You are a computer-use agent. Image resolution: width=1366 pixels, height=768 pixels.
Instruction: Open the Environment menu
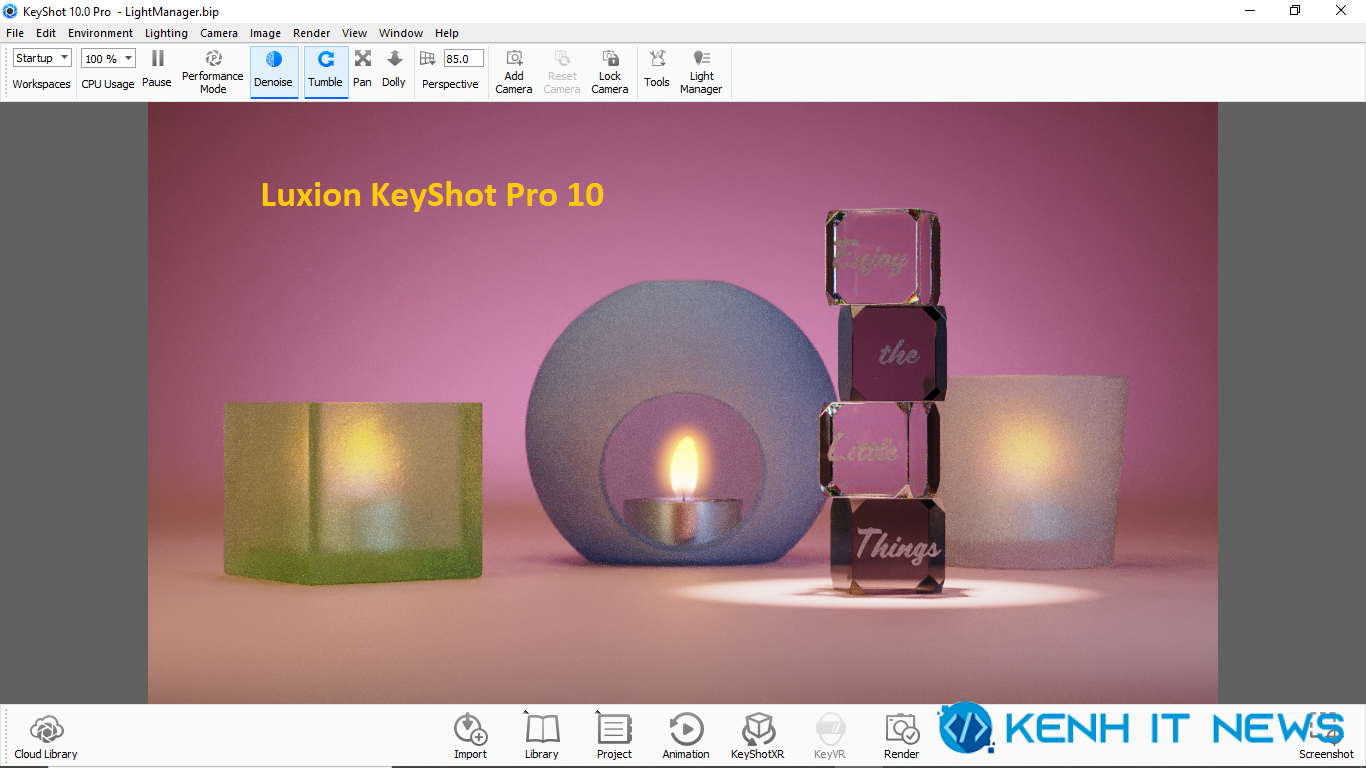pyautogui.click(x=100, y=33)
